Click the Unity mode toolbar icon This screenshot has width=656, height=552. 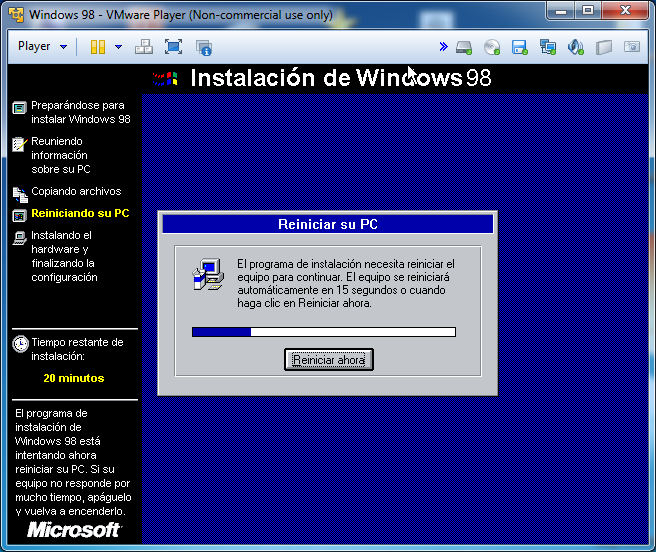[204, 47]
